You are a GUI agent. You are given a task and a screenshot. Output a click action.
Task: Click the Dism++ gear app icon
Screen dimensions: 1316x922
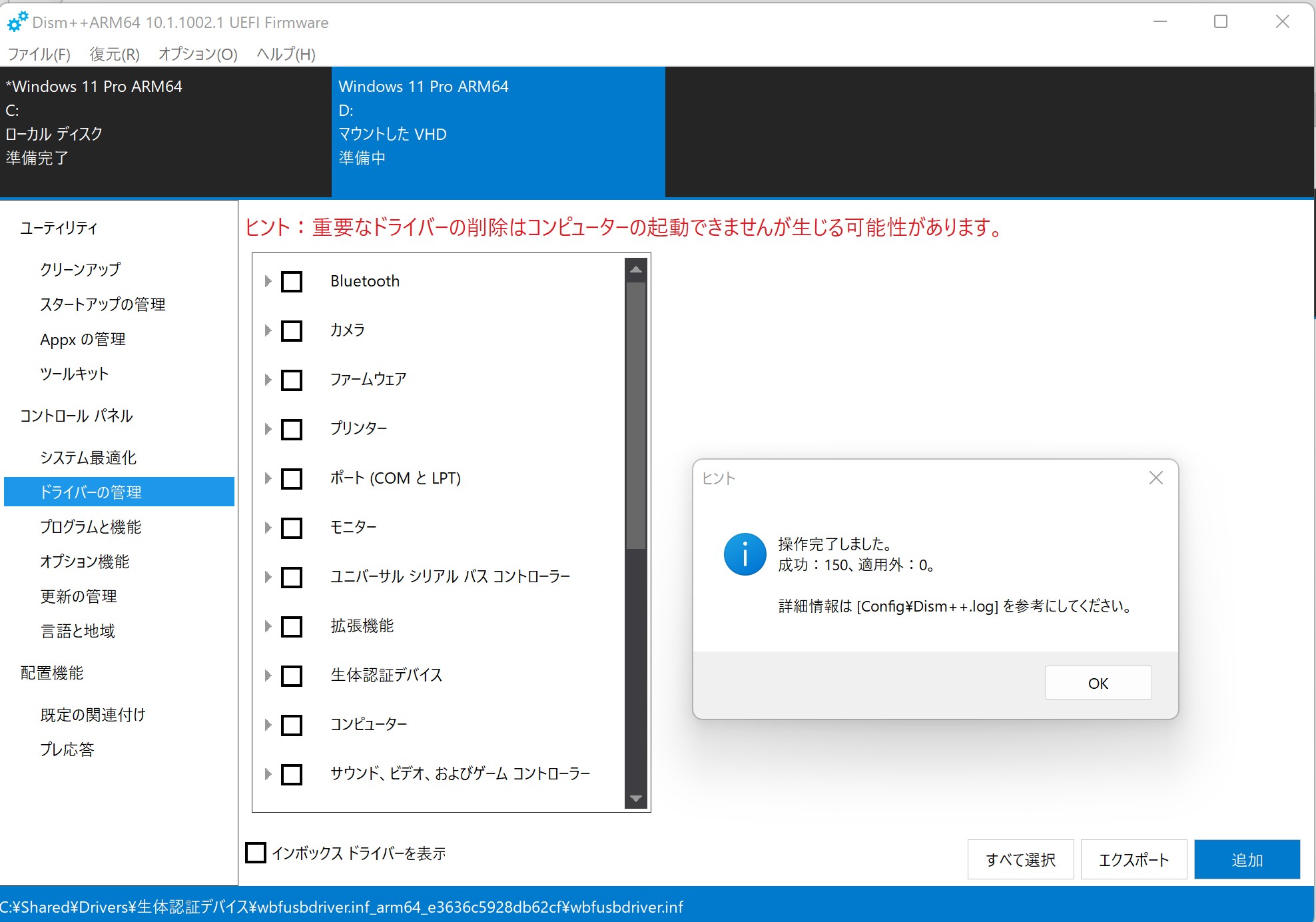click(x=17, y=21)
